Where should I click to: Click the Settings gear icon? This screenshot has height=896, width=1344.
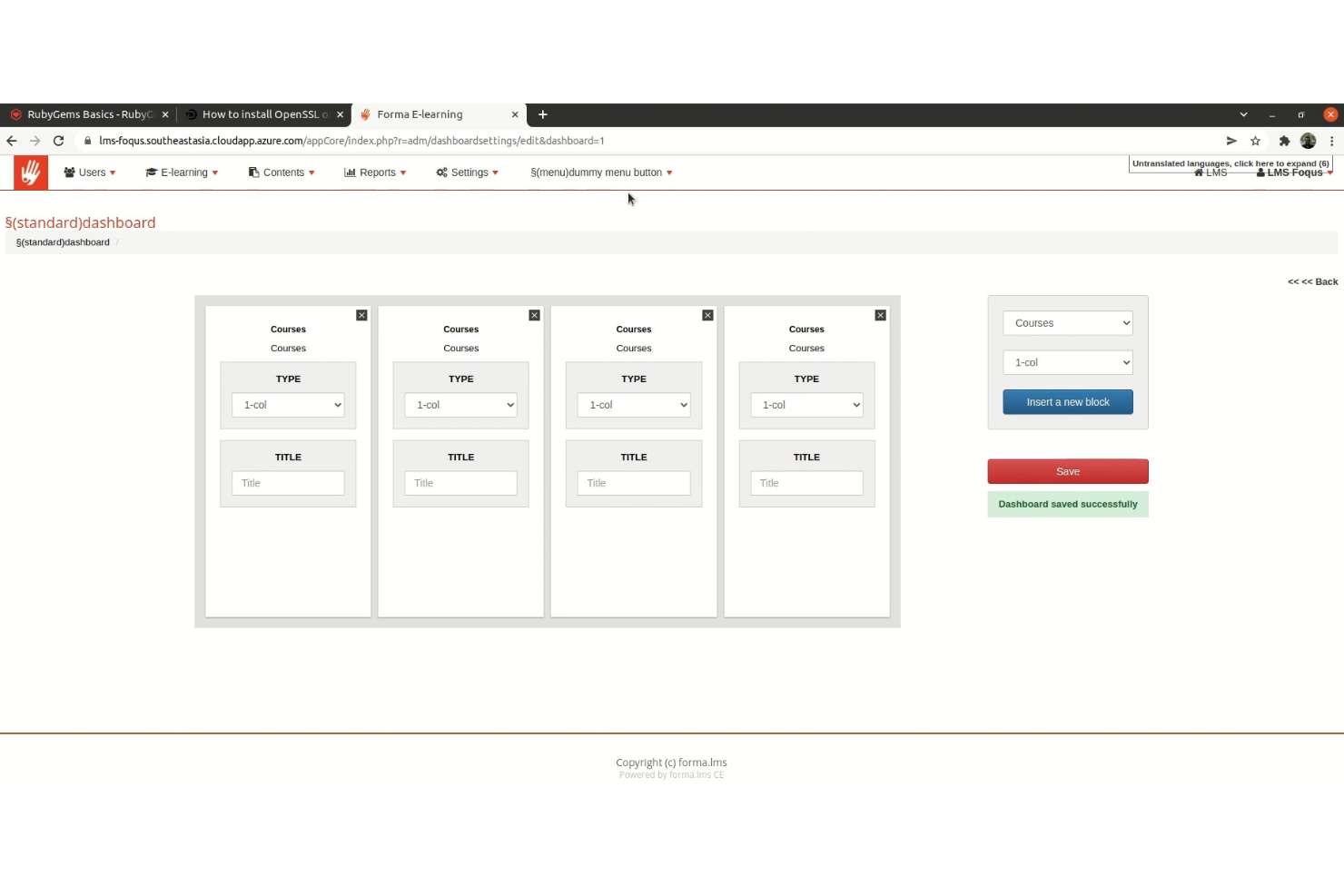click(441, 172)
